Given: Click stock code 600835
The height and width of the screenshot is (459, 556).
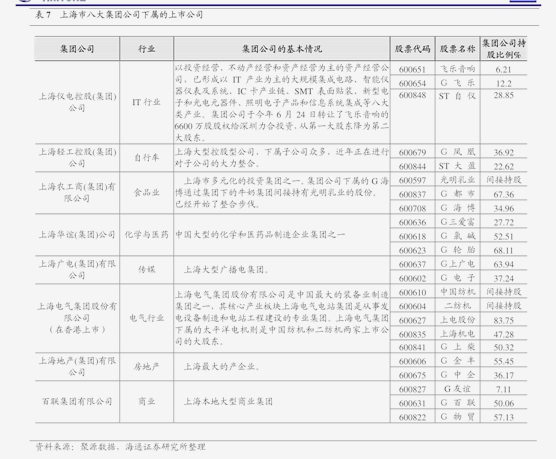Looking at the screenshot, I should pos(412,334).
